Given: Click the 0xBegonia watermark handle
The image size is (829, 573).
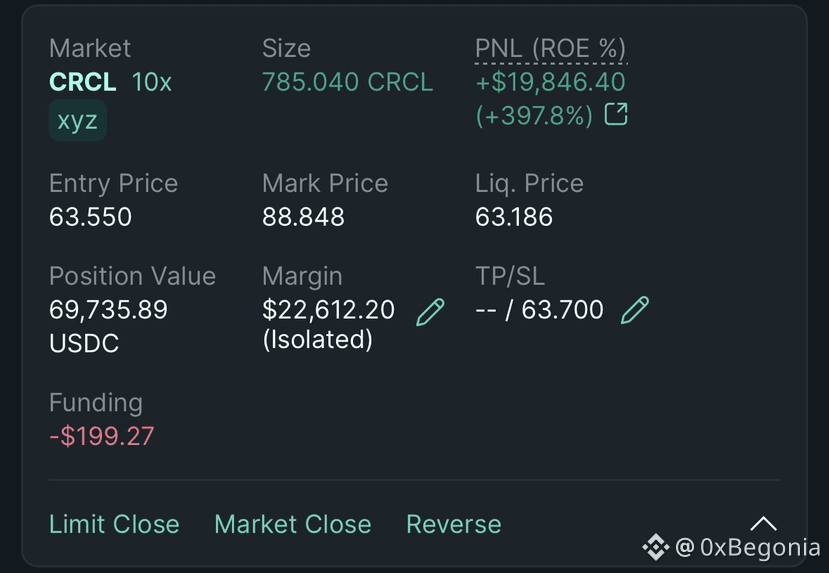Looking at the screenshot, I should click(748, 547).
